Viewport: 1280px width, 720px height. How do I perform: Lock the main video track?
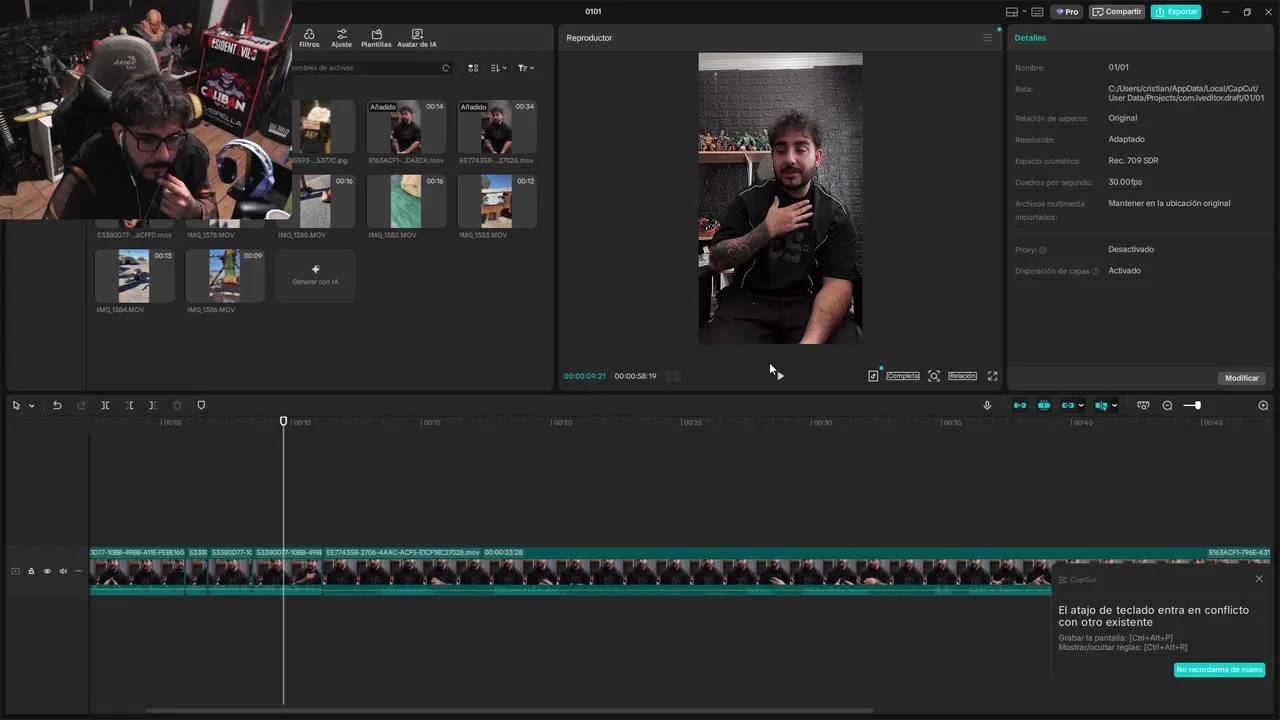[x=31, y=571]
